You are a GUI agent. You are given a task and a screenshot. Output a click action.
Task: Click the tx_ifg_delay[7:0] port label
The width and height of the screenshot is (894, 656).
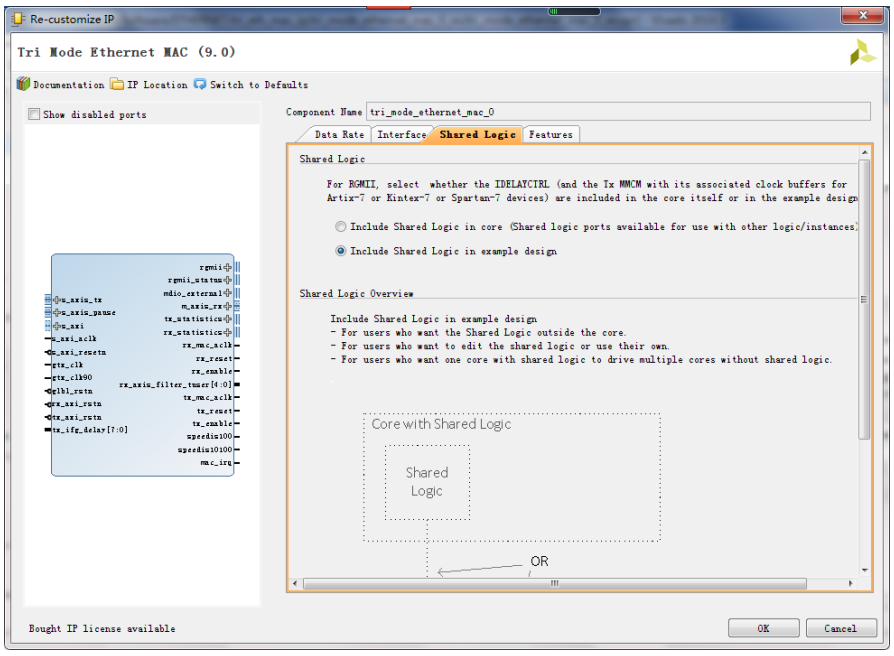pos(90,430)
